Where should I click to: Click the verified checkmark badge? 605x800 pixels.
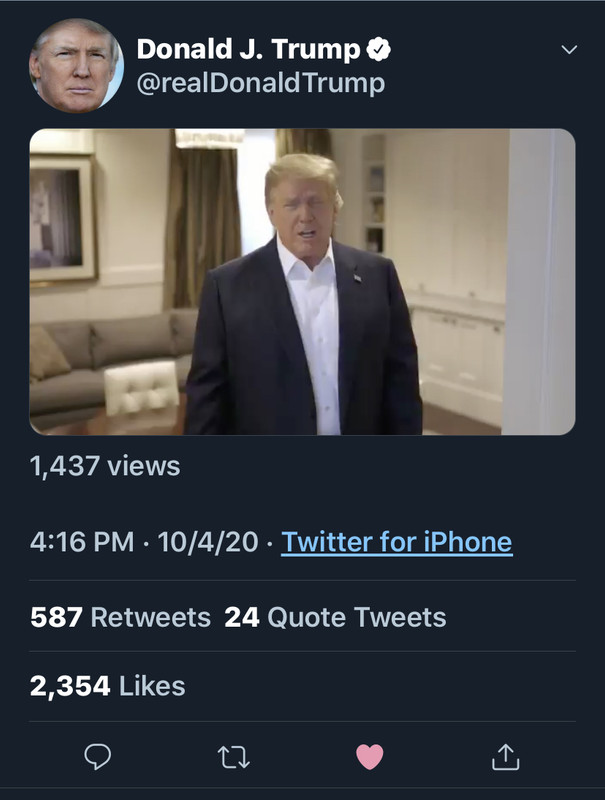379,48
